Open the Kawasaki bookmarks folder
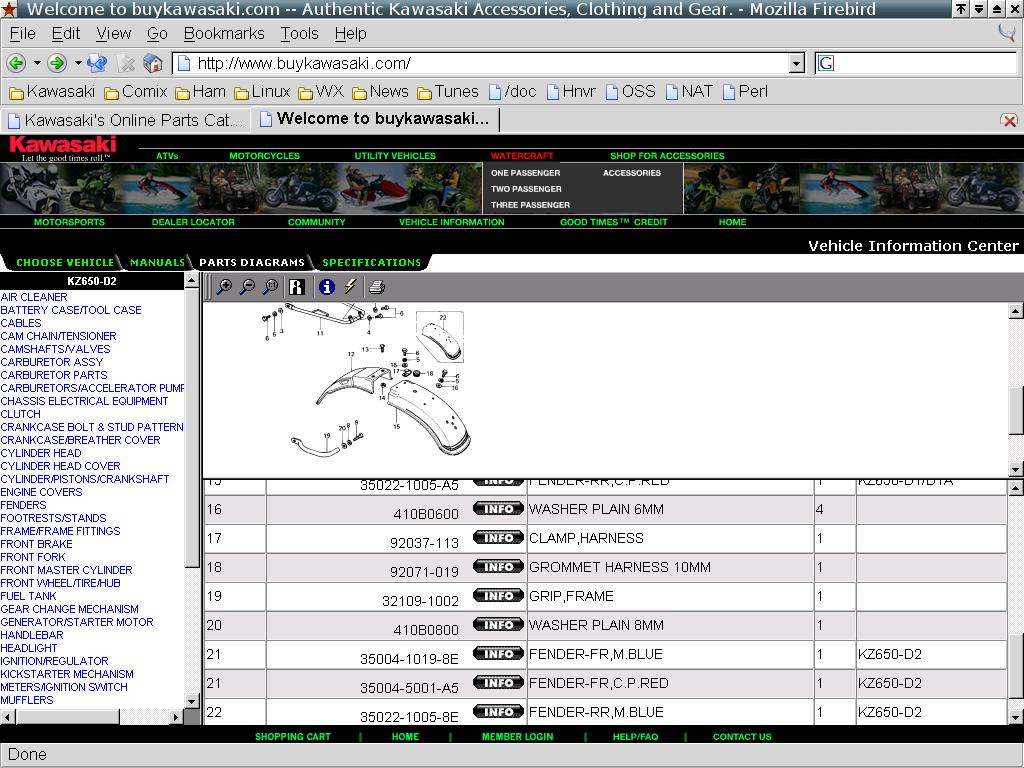 pyautogui.click(x=51, y=91)
